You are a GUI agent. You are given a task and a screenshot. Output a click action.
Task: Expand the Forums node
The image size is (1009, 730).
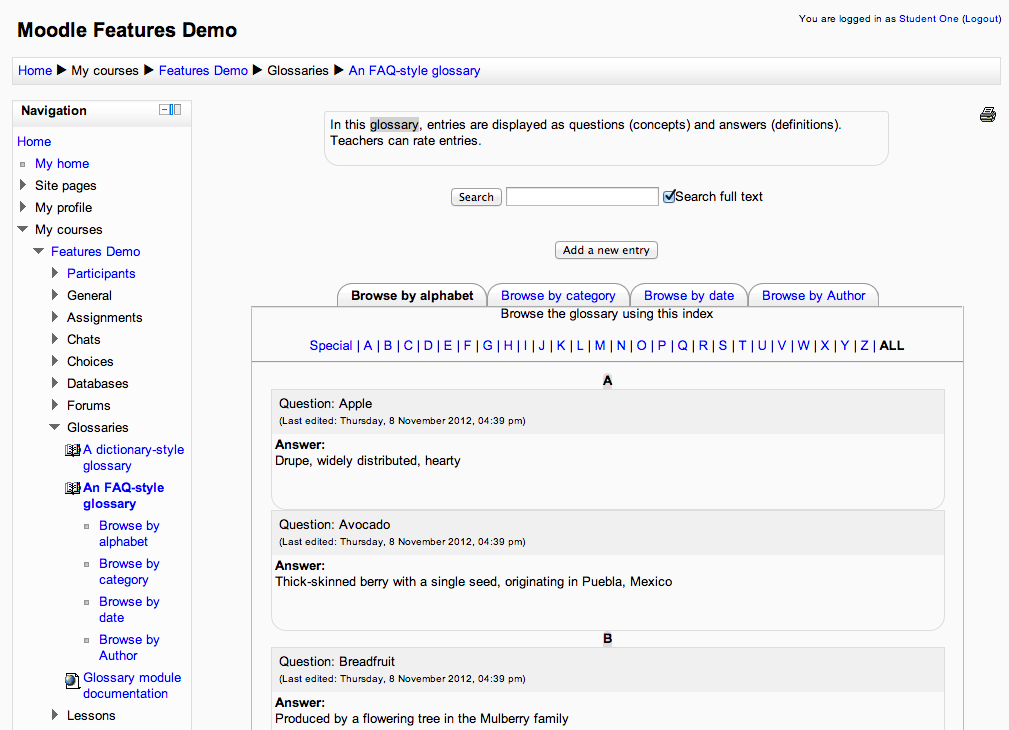[x=55, y=405]
